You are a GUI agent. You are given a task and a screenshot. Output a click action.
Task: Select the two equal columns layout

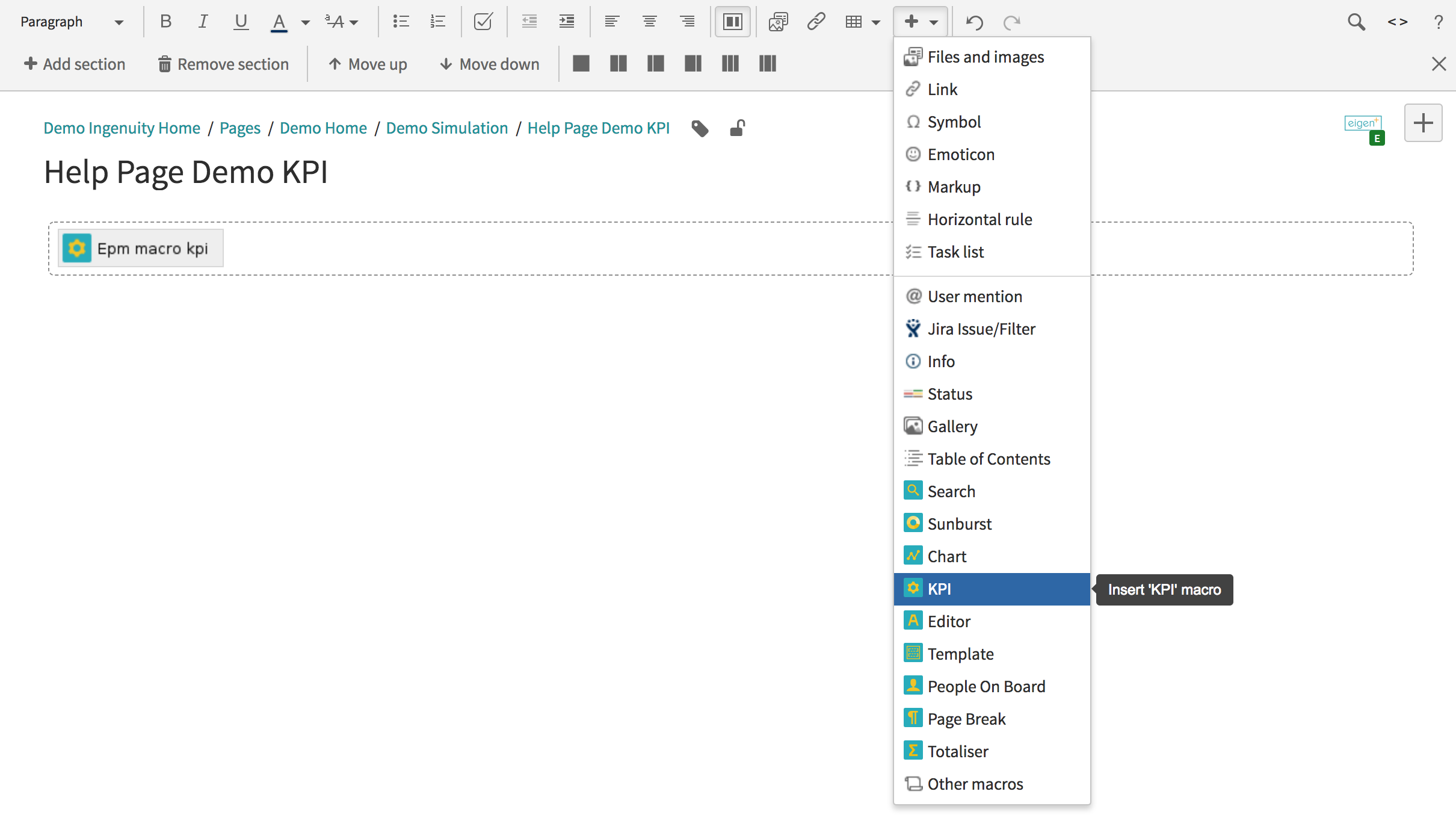[618, 63]
